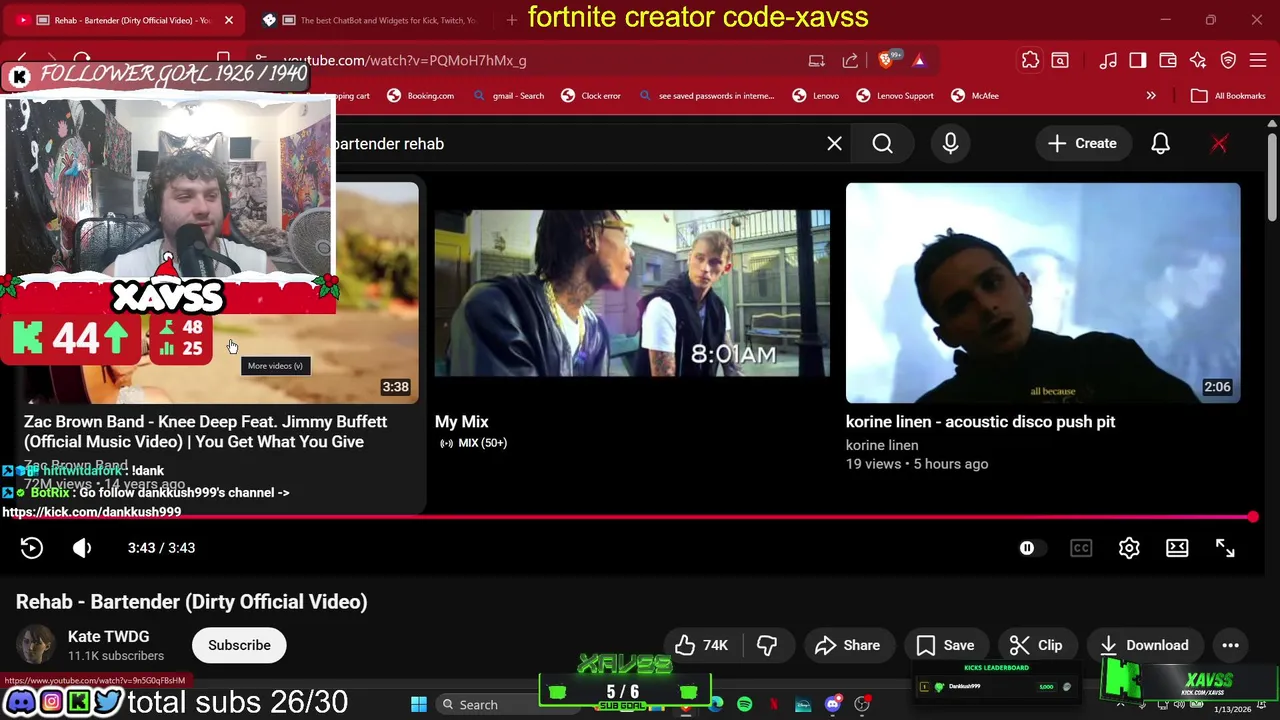
Task: Click the video progress bar end handle
Action: 1253,517
